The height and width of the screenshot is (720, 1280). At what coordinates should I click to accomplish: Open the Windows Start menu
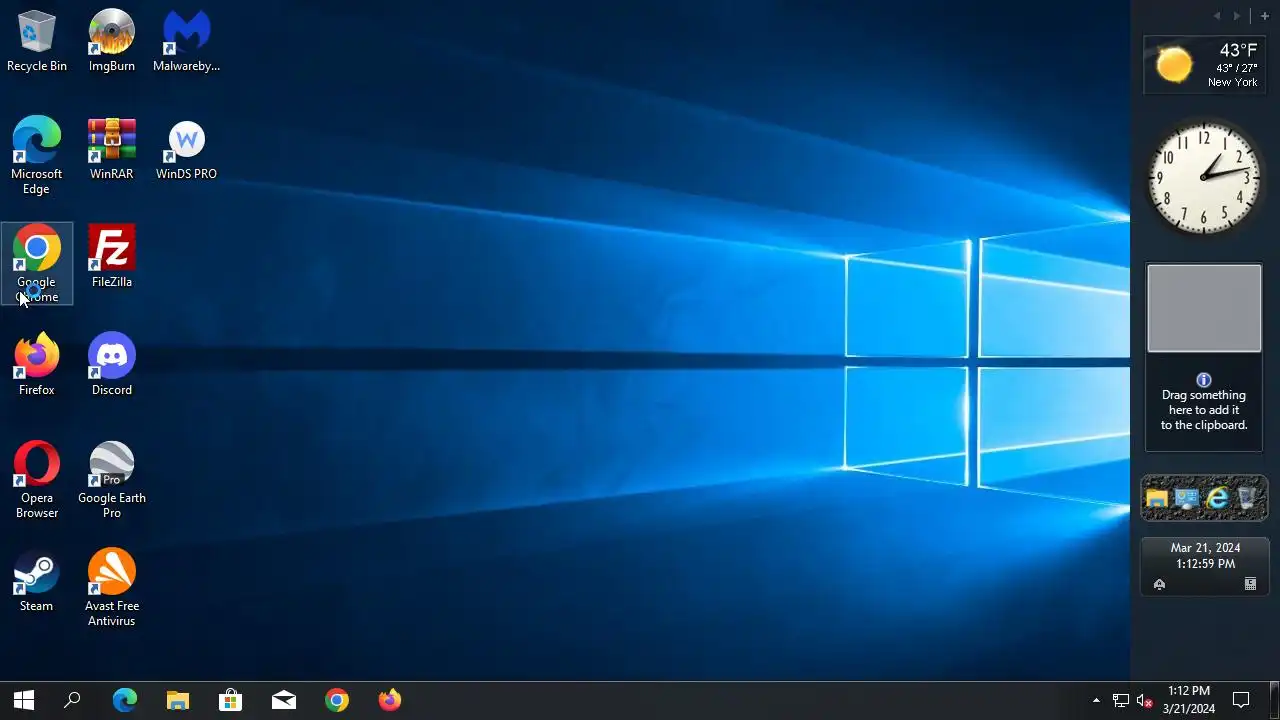[24, 700]
